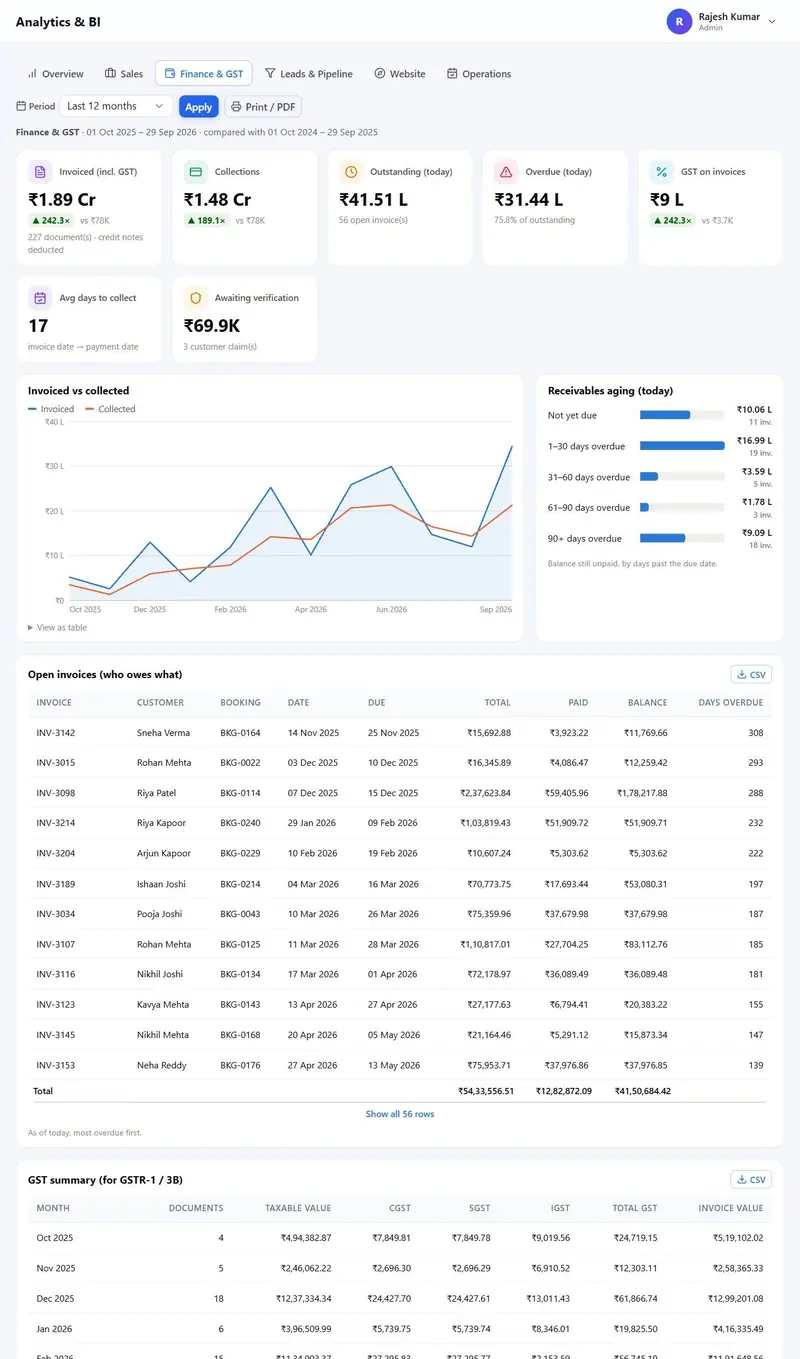This screenshot has width=800, height=1359.
Task: Open the user menu chevron beside Rajesh Kumar
Action: [772, 21]
